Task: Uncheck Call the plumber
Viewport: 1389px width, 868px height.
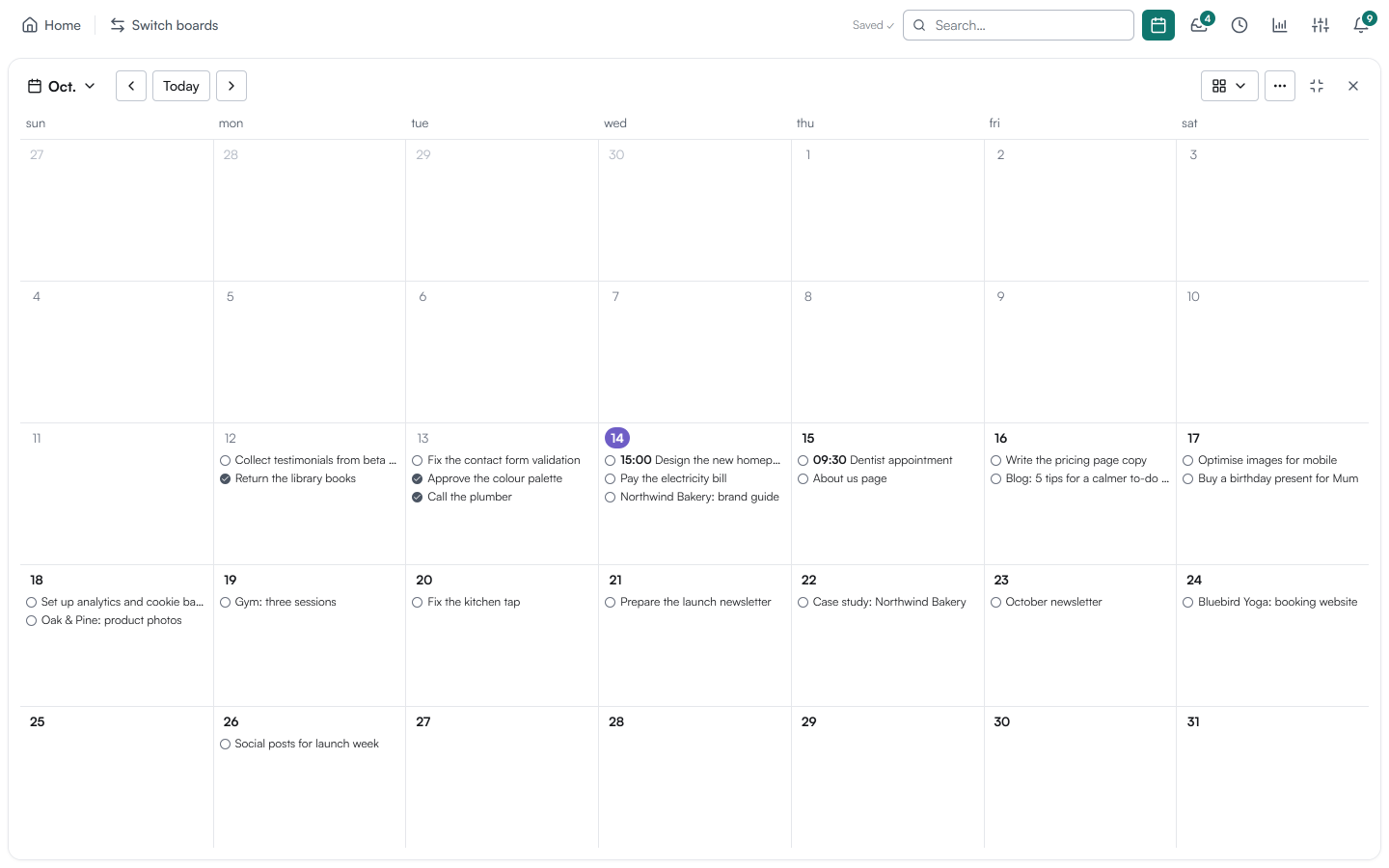Action: (x=418, y=498)
